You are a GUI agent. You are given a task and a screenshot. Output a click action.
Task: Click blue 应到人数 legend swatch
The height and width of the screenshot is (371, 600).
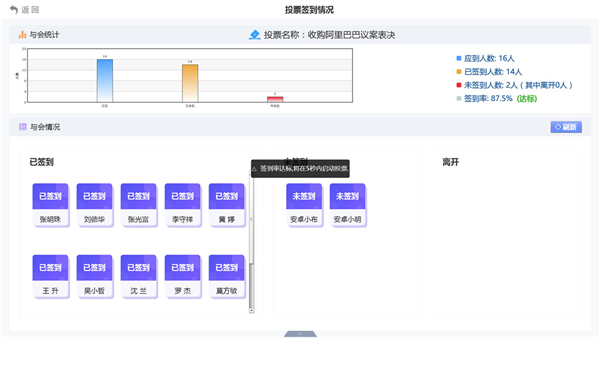pyautogui.click(x=459, y=58)
